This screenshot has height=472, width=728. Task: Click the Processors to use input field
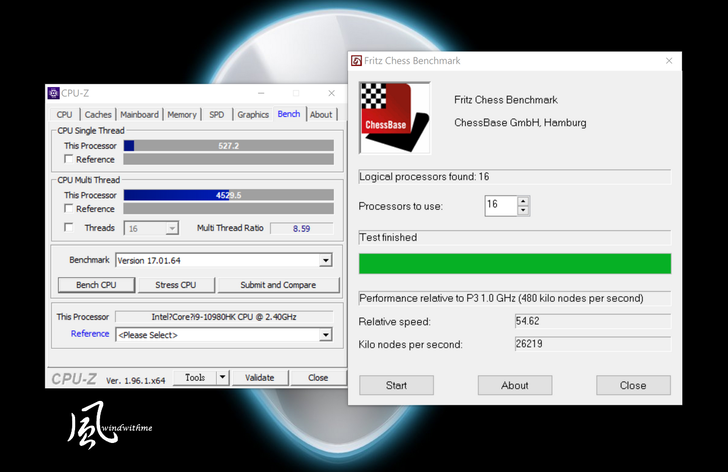[499, 205]
